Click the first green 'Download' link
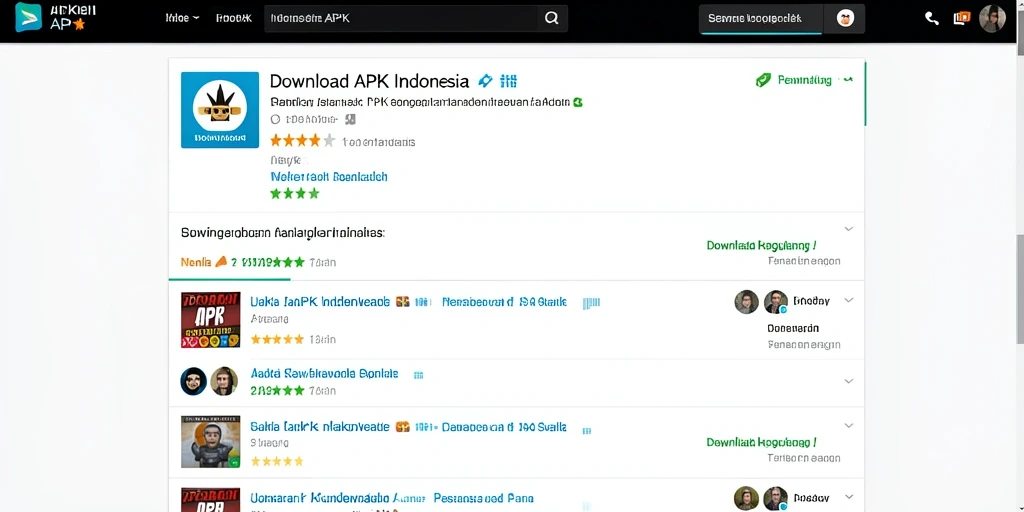 pyautogui.click(x=761, y=246)
